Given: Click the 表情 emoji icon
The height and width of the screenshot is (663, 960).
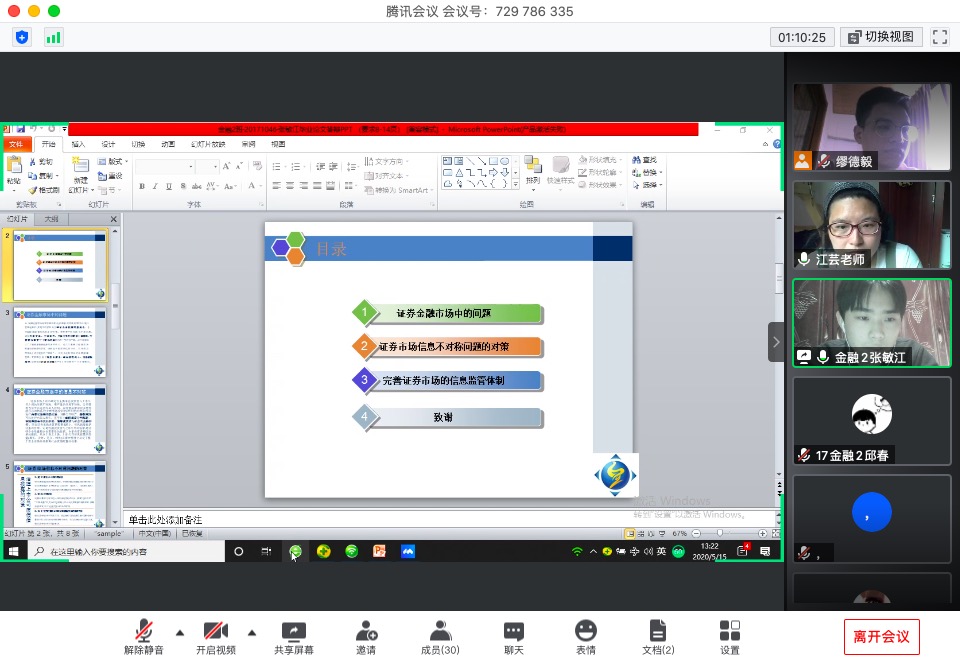Looking at the screenshot, I should 586,636.
